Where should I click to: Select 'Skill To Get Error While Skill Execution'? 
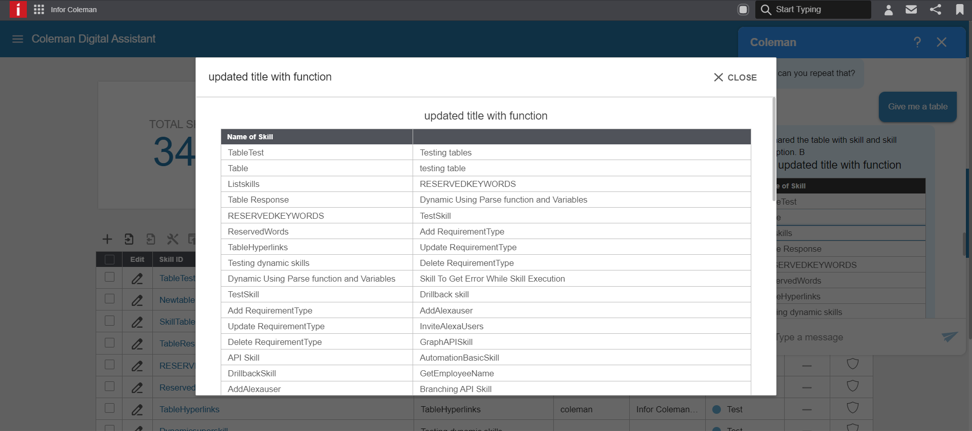tap(581, 278)
